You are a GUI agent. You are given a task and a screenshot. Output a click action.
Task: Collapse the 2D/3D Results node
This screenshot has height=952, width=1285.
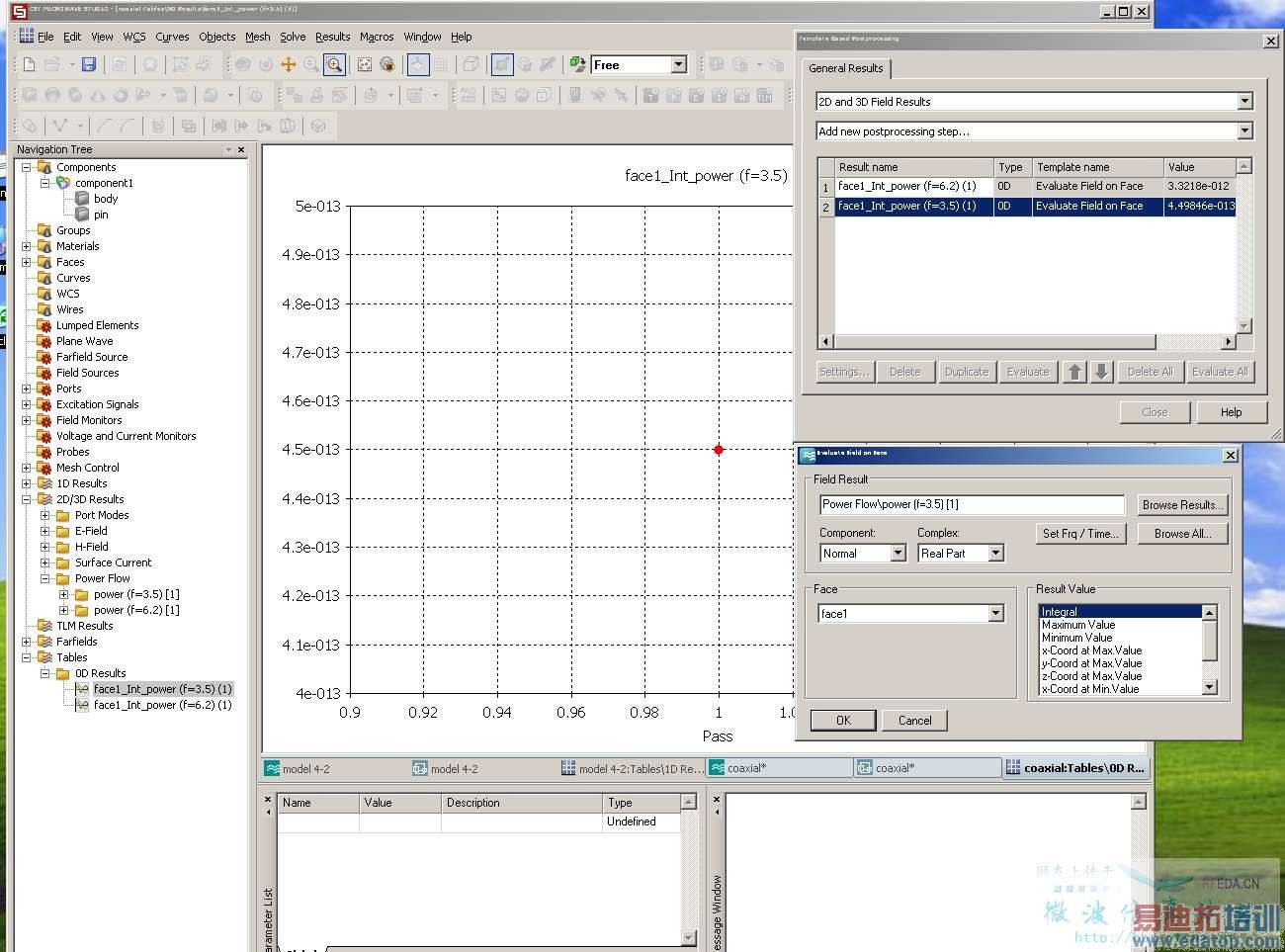click(27, 499)
